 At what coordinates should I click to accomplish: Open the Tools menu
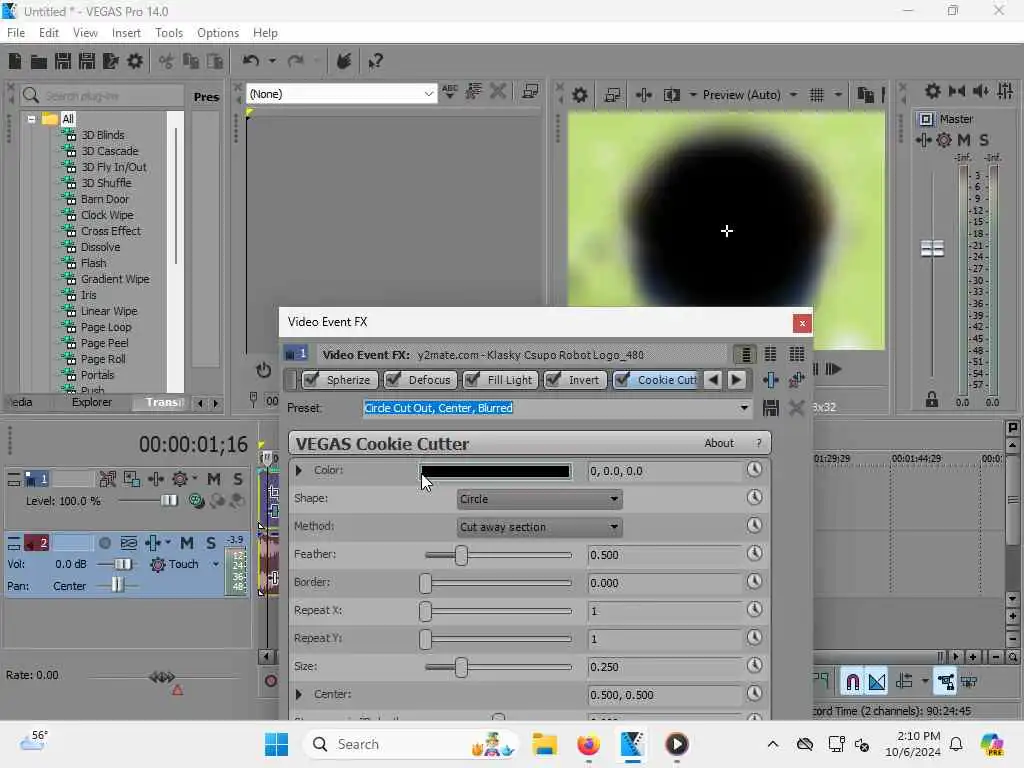click(168, 33)
